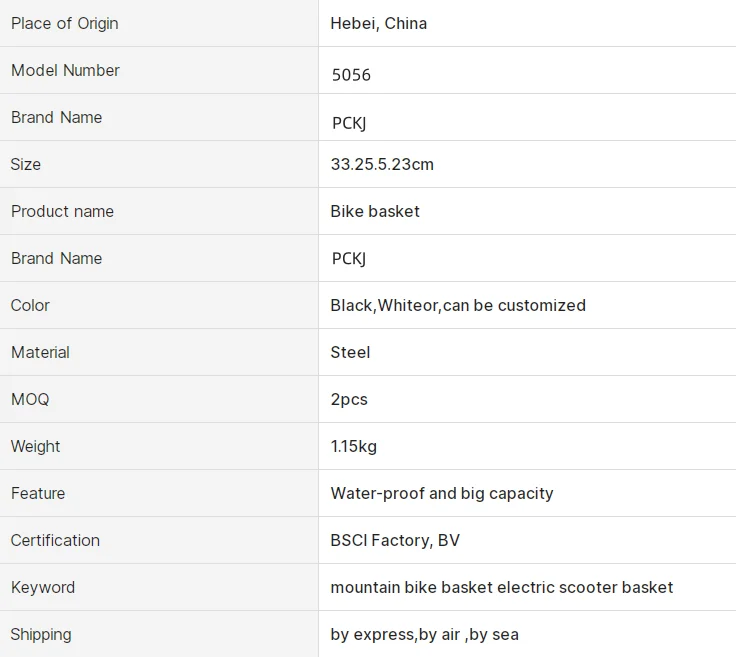The width and height of the screenshot is (736, 657).
Task: Click the 'Place of Origin' label cell
Action: pyautogui.click(x=64, y=23)
